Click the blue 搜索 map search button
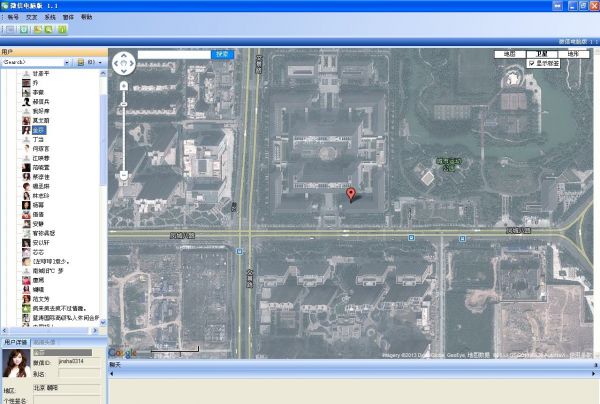The image size is (600, 404). pyautogui.click(x=222, y=54)
